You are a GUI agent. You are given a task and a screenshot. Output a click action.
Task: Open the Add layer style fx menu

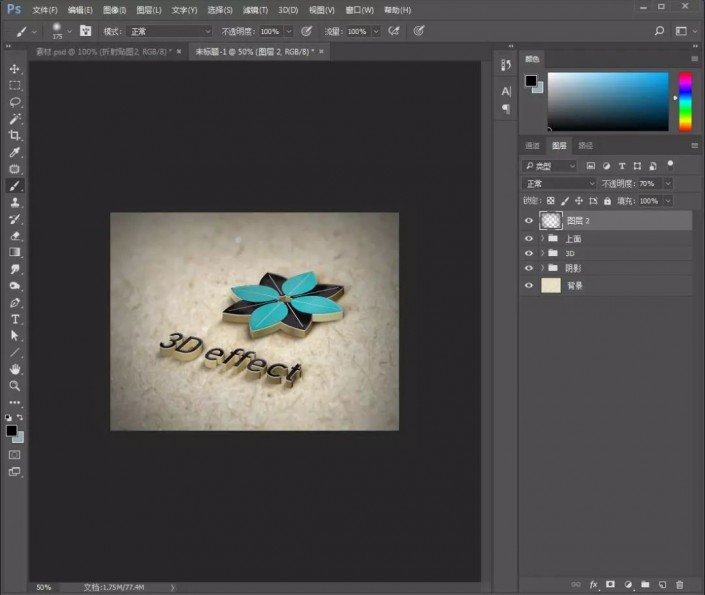click(593, 584)
